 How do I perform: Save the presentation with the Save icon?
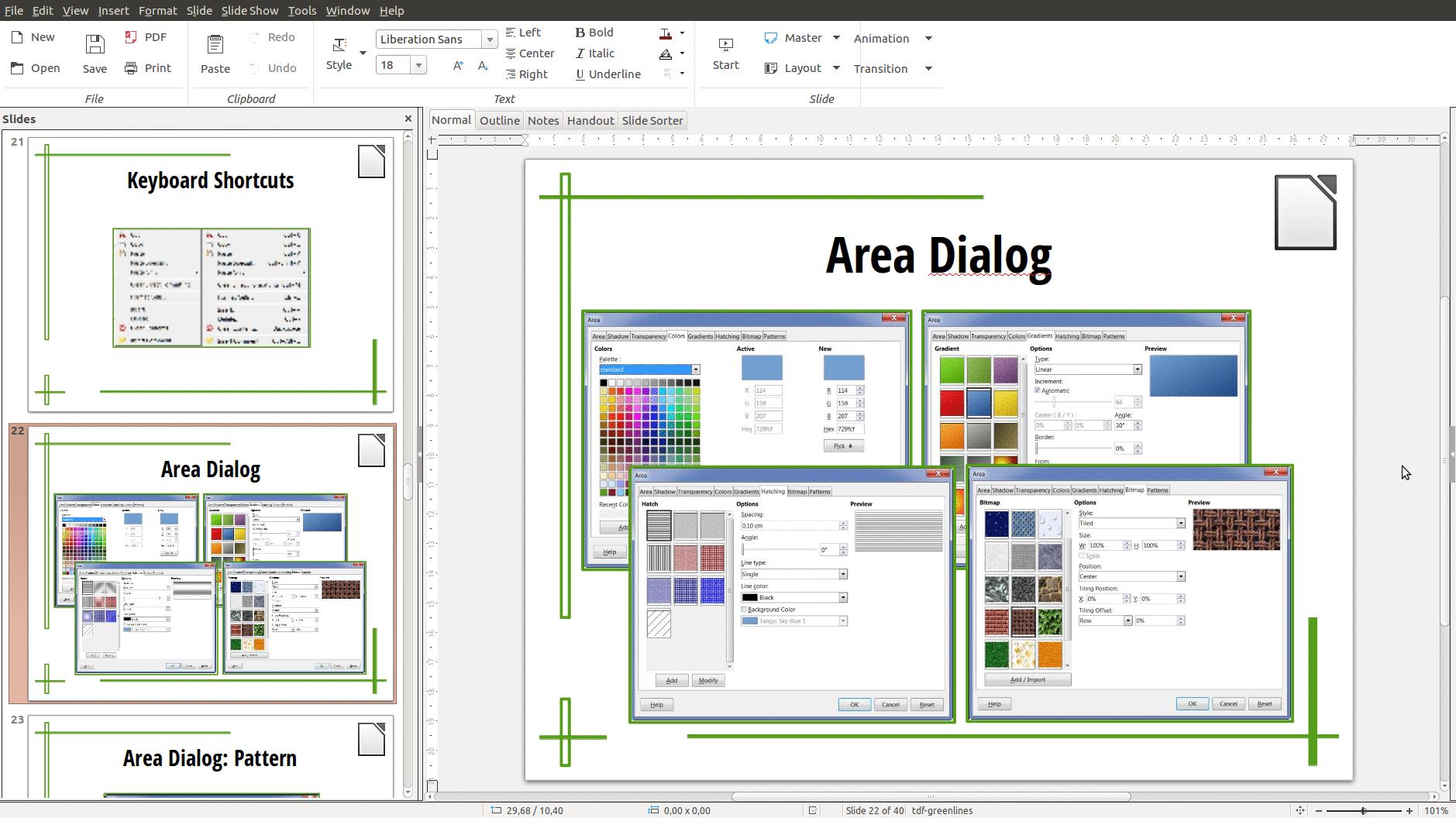point(95,43)
